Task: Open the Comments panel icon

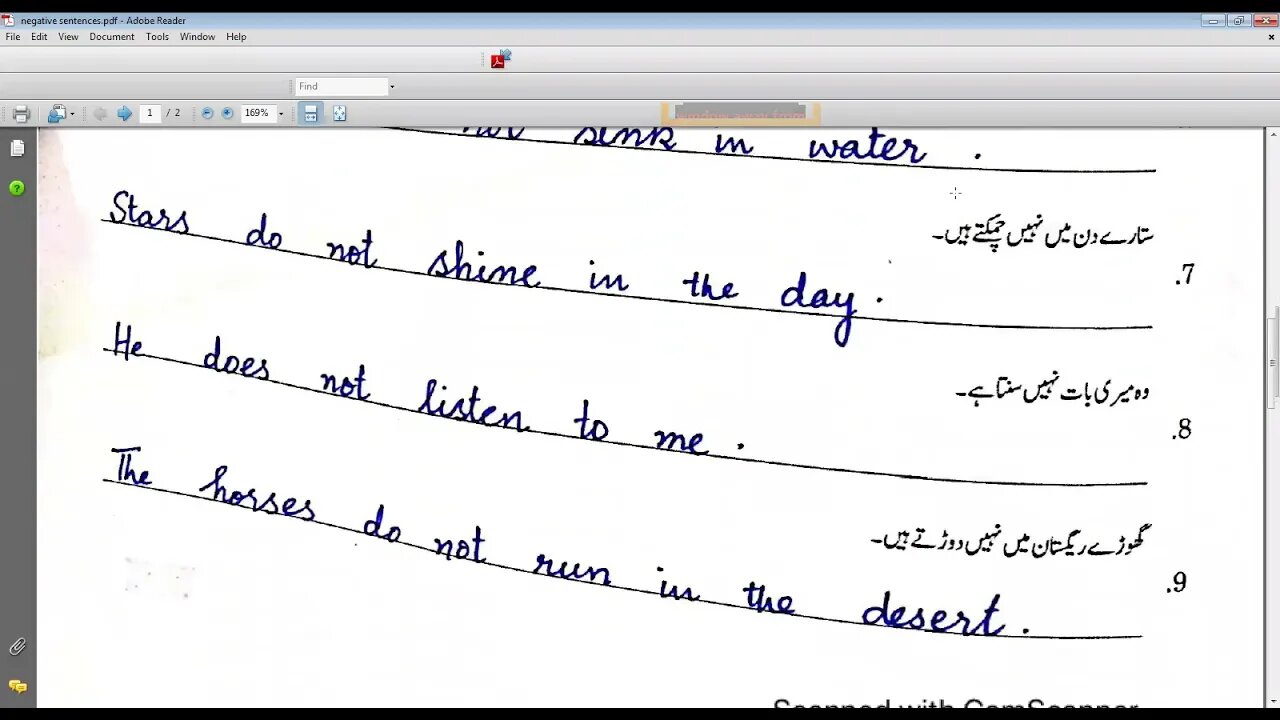Action: point(17,686)
